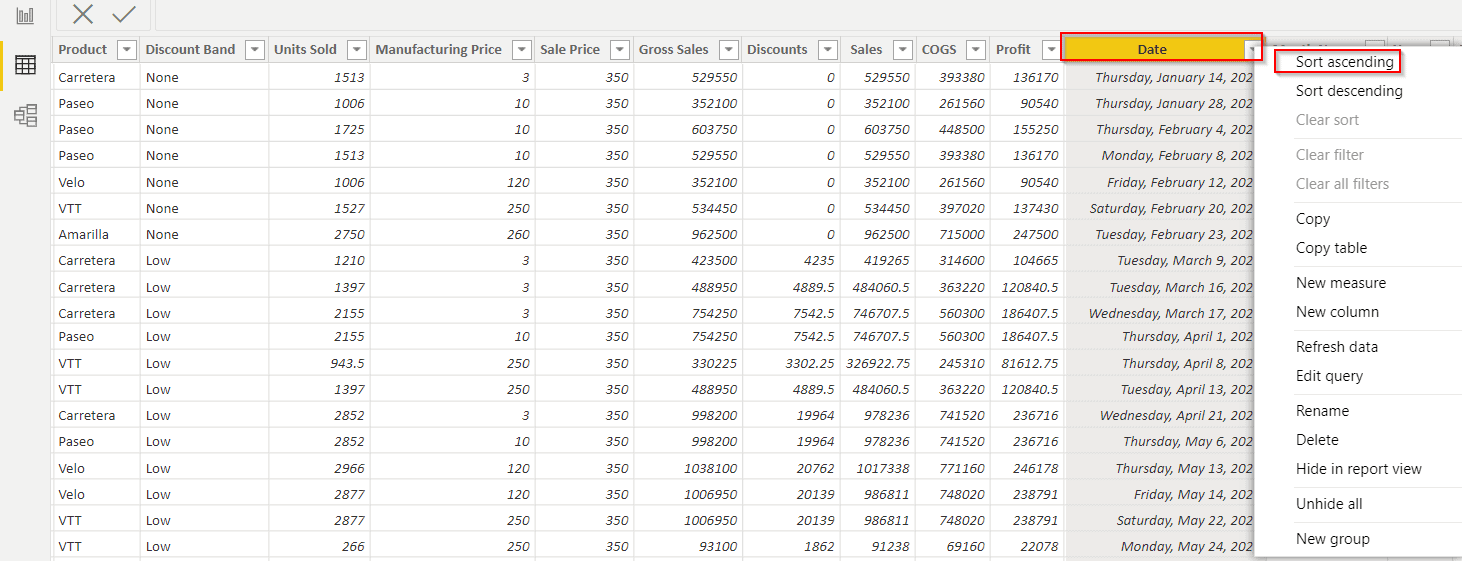
Task: Open the COGS column filter dropdown
Action: (x=977, y=50)
